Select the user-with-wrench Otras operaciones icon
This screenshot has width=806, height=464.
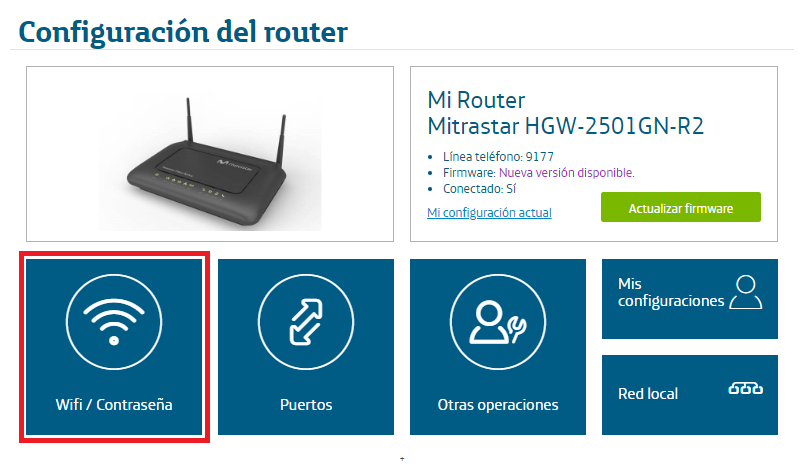(498, 322)
